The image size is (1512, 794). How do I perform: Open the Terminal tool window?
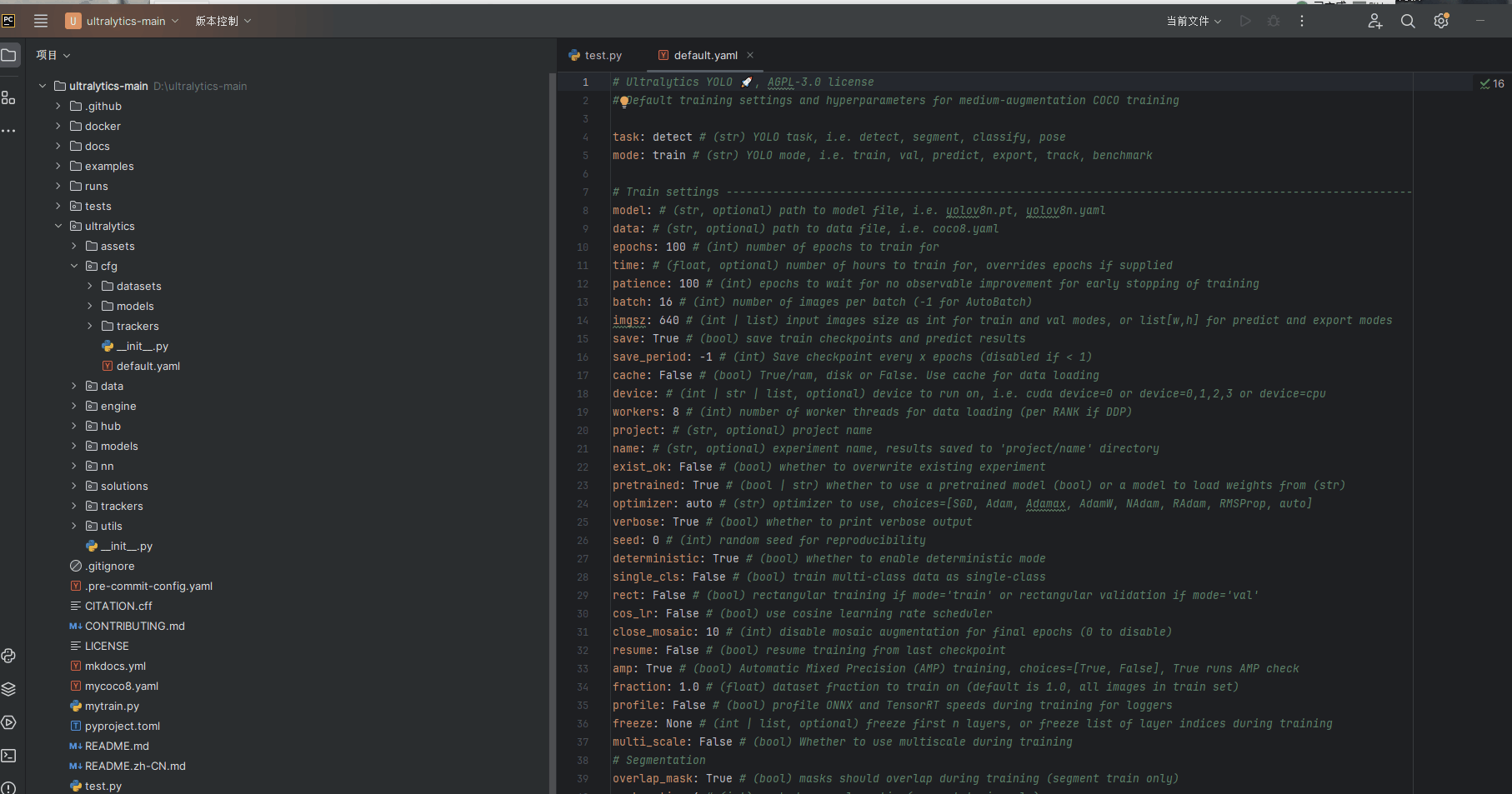[8, 756]
